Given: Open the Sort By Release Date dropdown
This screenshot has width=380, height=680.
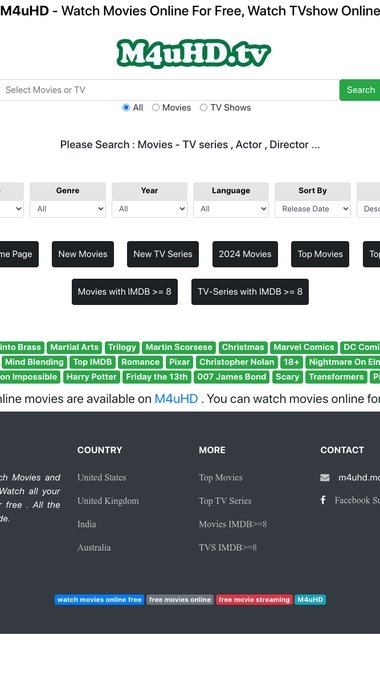Looking at the screenshot, I should pyautogui.click(x=312, y=209).
